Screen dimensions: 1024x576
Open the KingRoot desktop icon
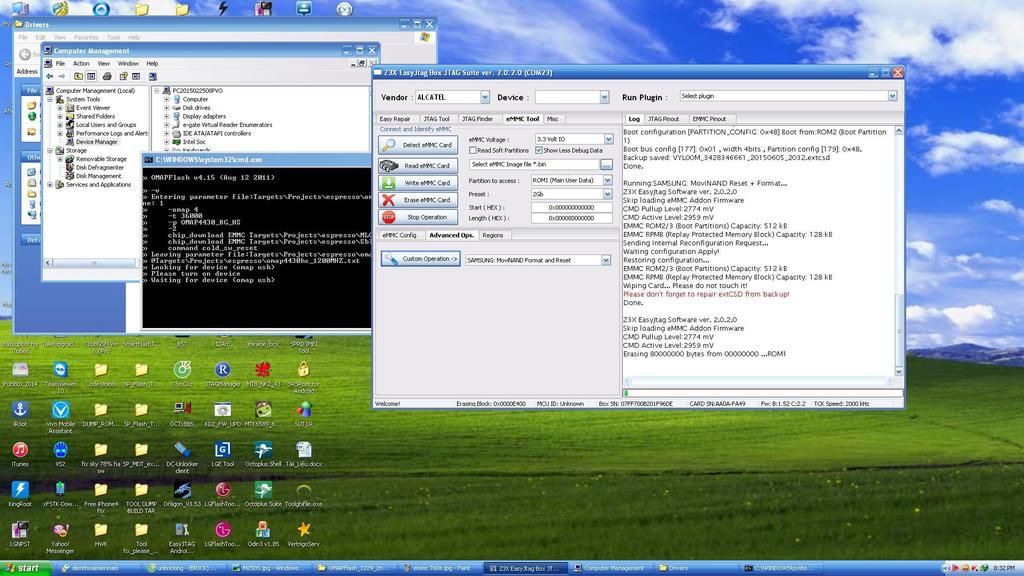[x=20, y=494]
